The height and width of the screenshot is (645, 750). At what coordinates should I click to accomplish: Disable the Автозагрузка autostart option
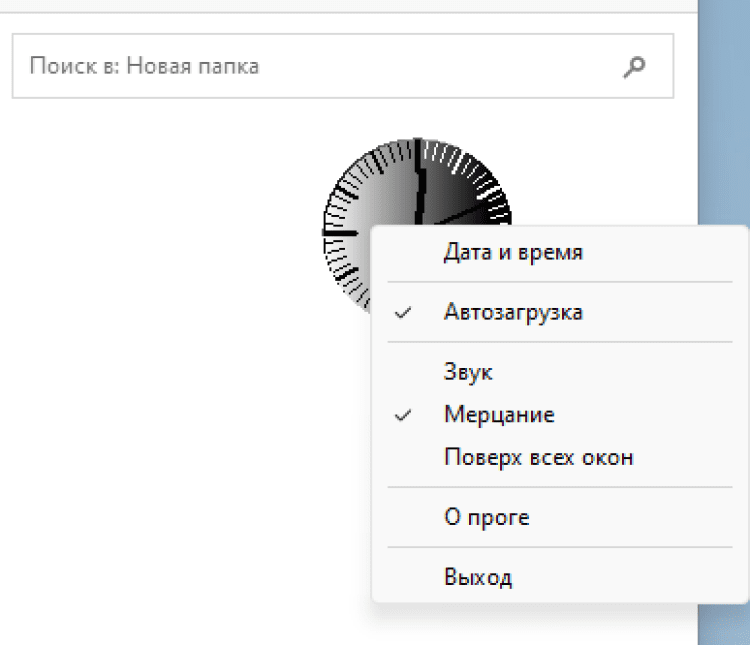click(513, 312)
